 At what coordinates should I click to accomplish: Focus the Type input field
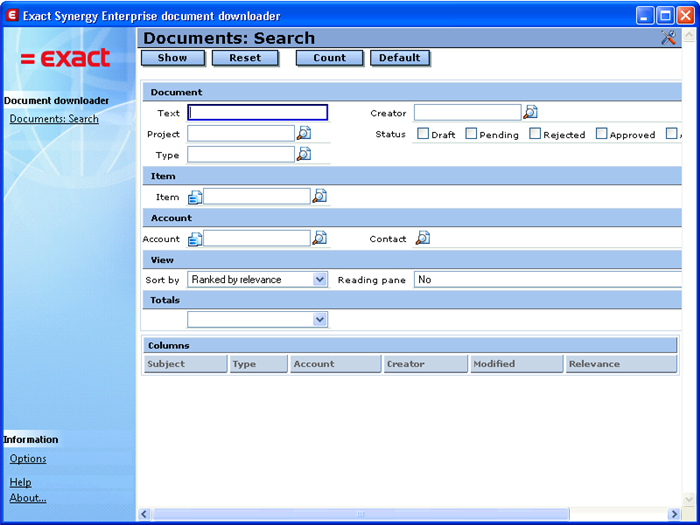241,154
